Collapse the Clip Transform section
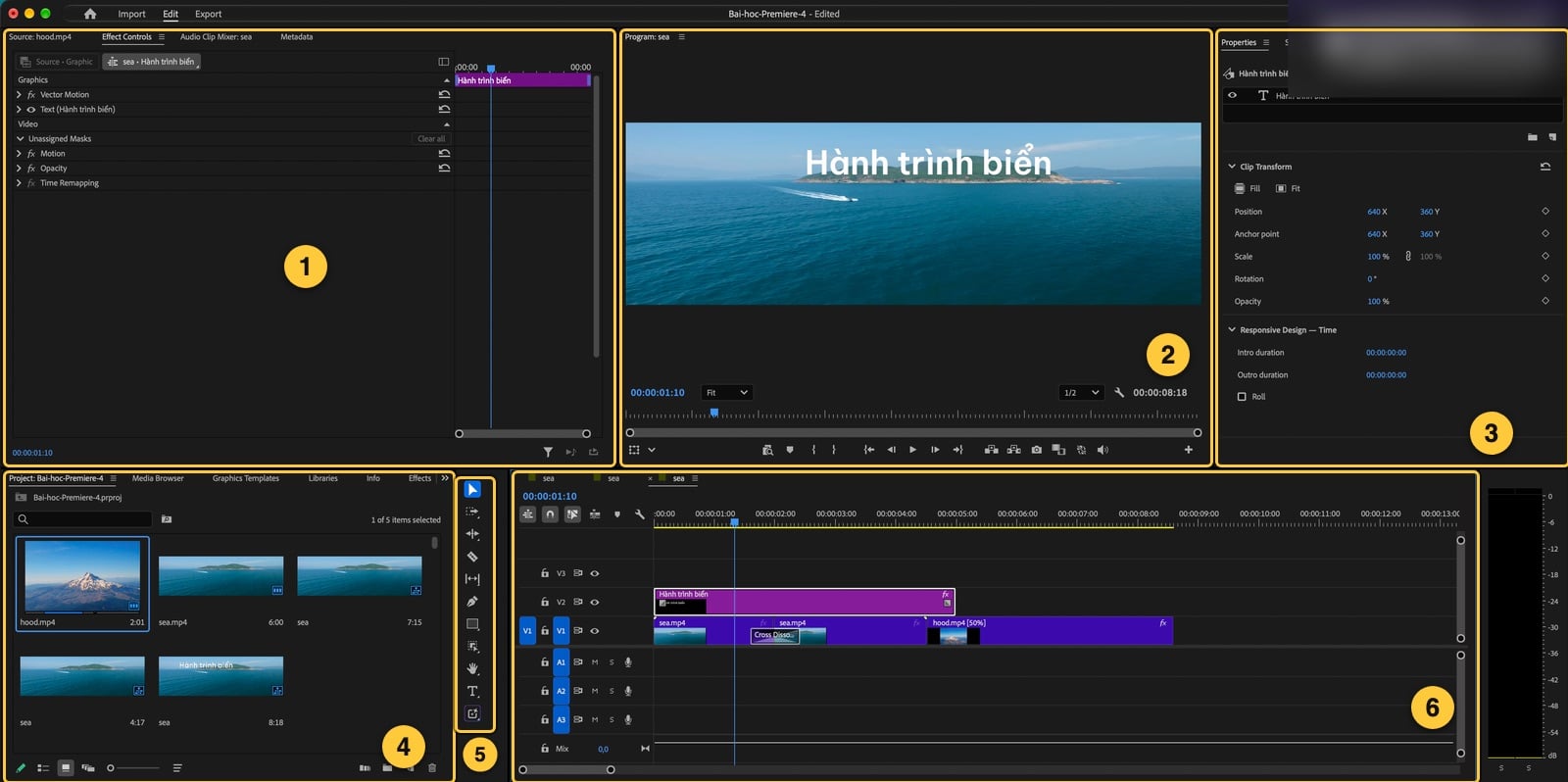The width and height of the screenshot is (1568, 782). (1232, 167)
